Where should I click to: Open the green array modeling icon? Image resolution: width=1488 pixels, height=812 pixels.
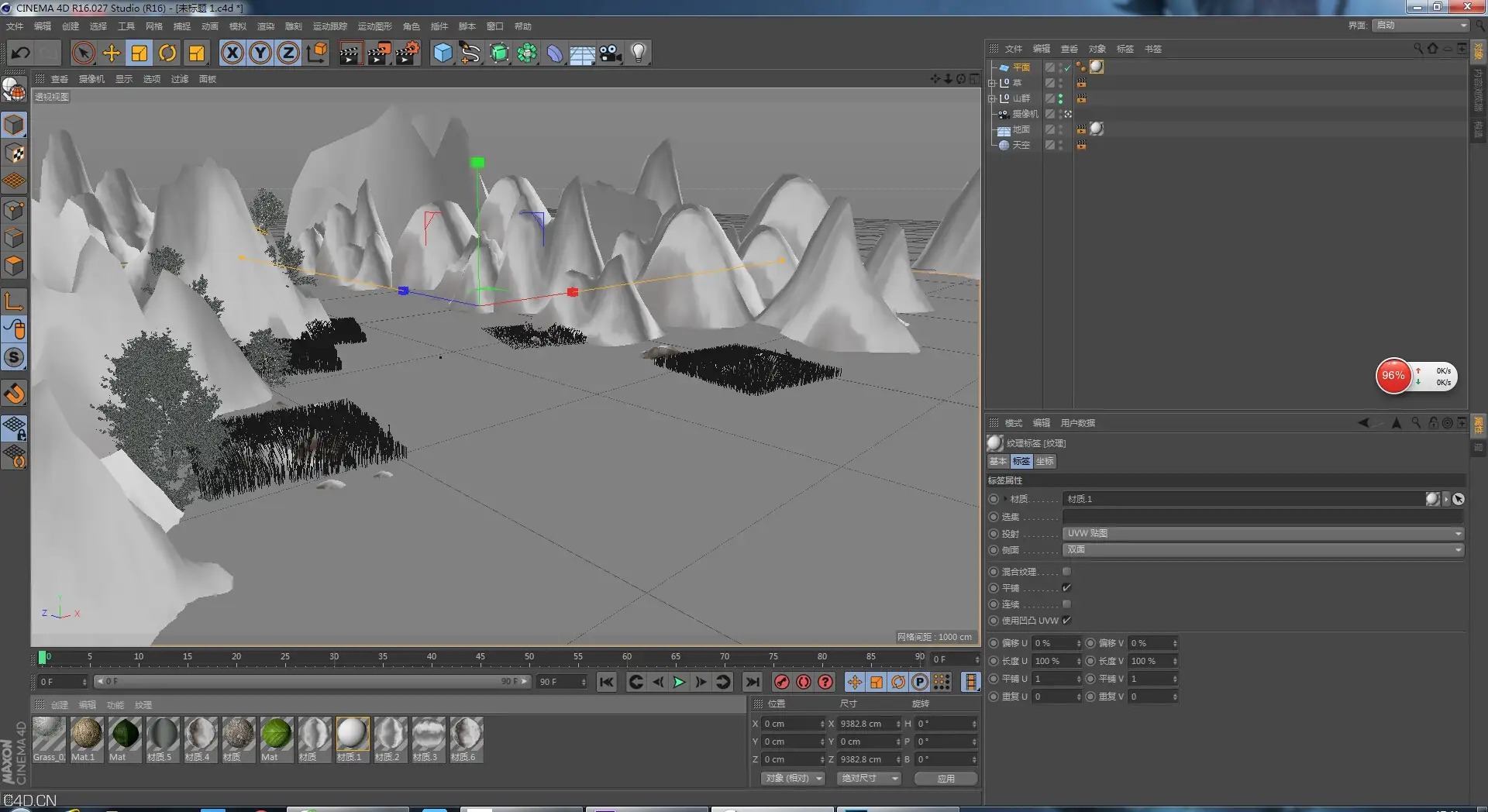tap(527, 53)
